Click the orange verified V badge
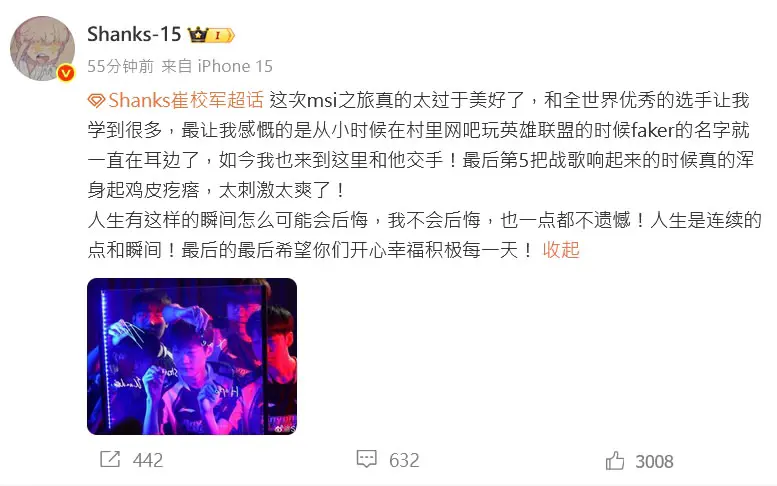Screen dimensions: 777x486 point(66,73)
